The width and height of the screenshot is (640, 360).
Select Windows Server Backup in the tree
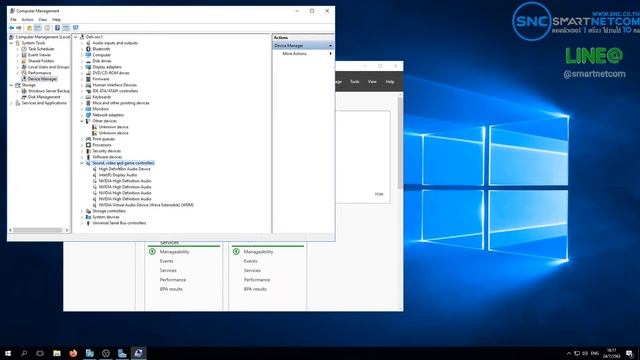tap(49, 91)
